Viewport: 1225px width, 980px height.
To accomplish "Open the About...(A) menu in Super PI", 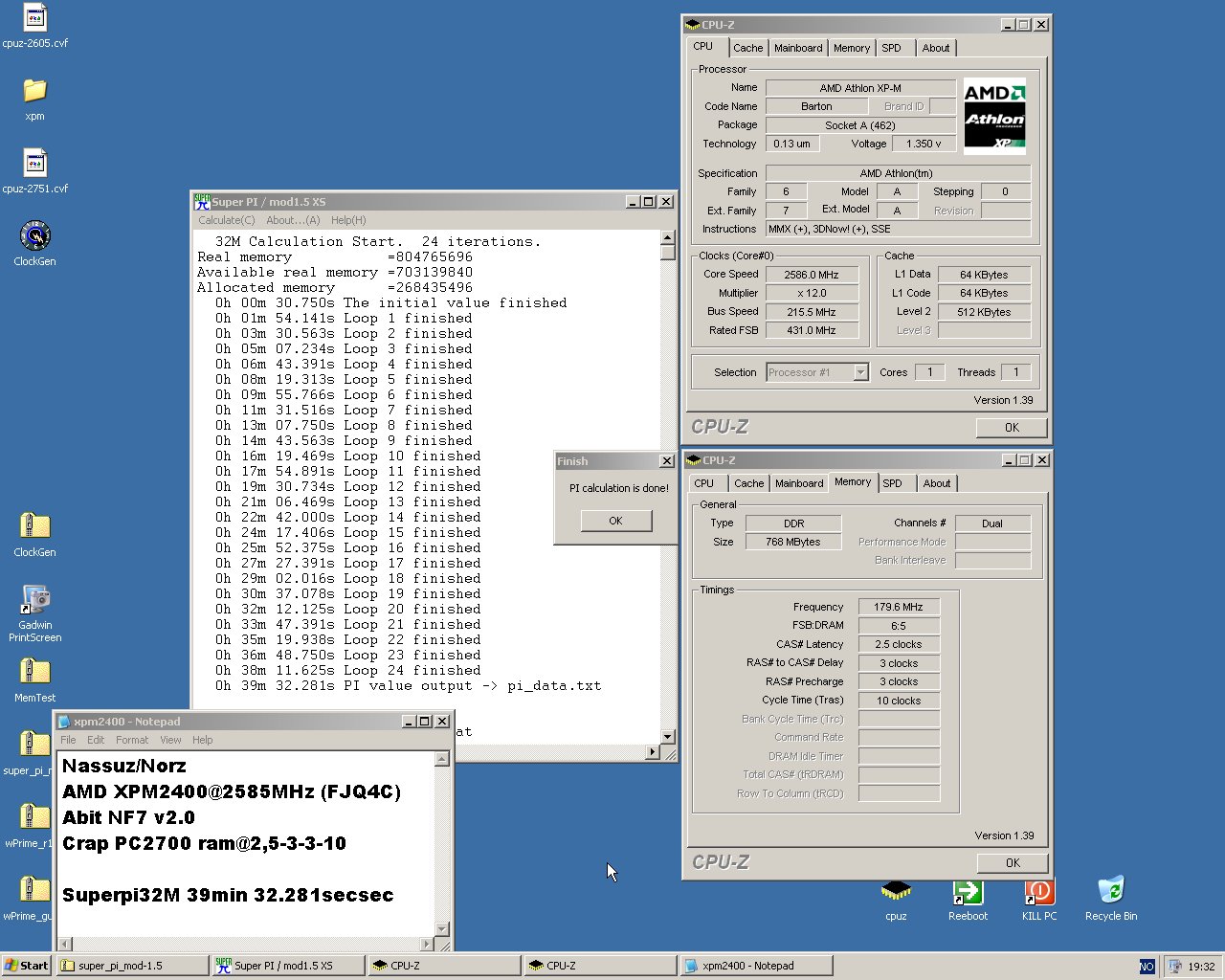I will coord(293,220).
